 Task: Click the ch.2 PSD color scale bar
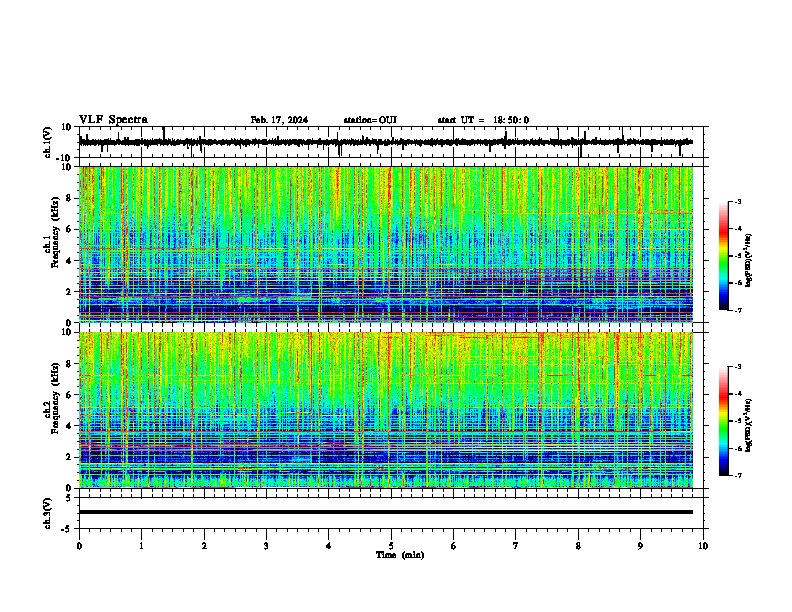[x=724, y=421]
